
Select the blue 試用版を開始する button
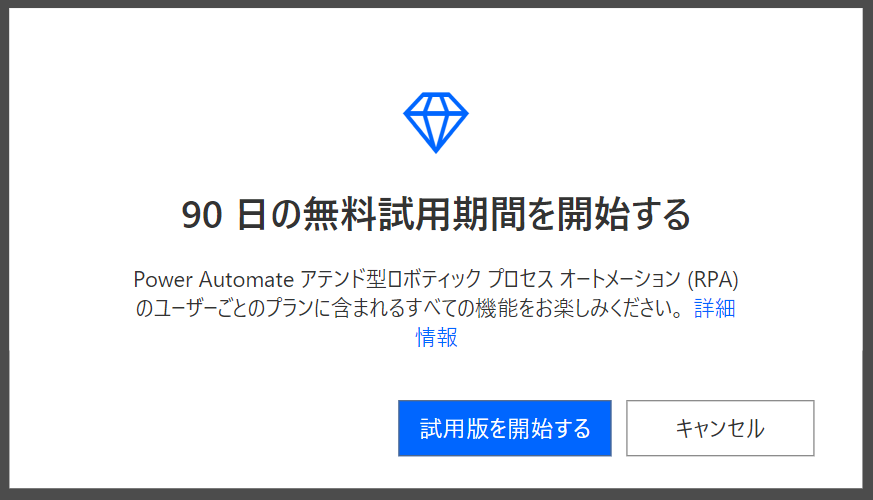pyautogui.click(x=504, y=428)
